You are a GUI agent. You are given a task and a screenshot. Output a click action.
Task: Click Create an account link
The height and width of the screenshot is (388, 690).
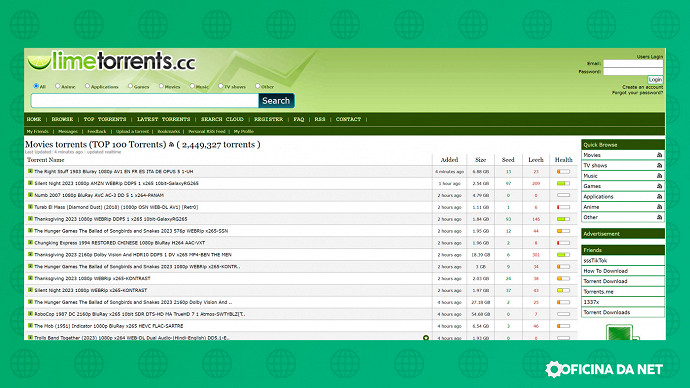(x=642, y=87)
